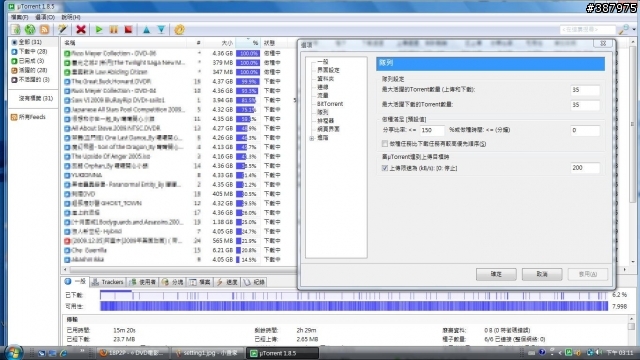The height and width of the screenshot is (360, 640).
Task: Open the 18P2P Firefox taskbar button
Action: (x=133, y=353)
